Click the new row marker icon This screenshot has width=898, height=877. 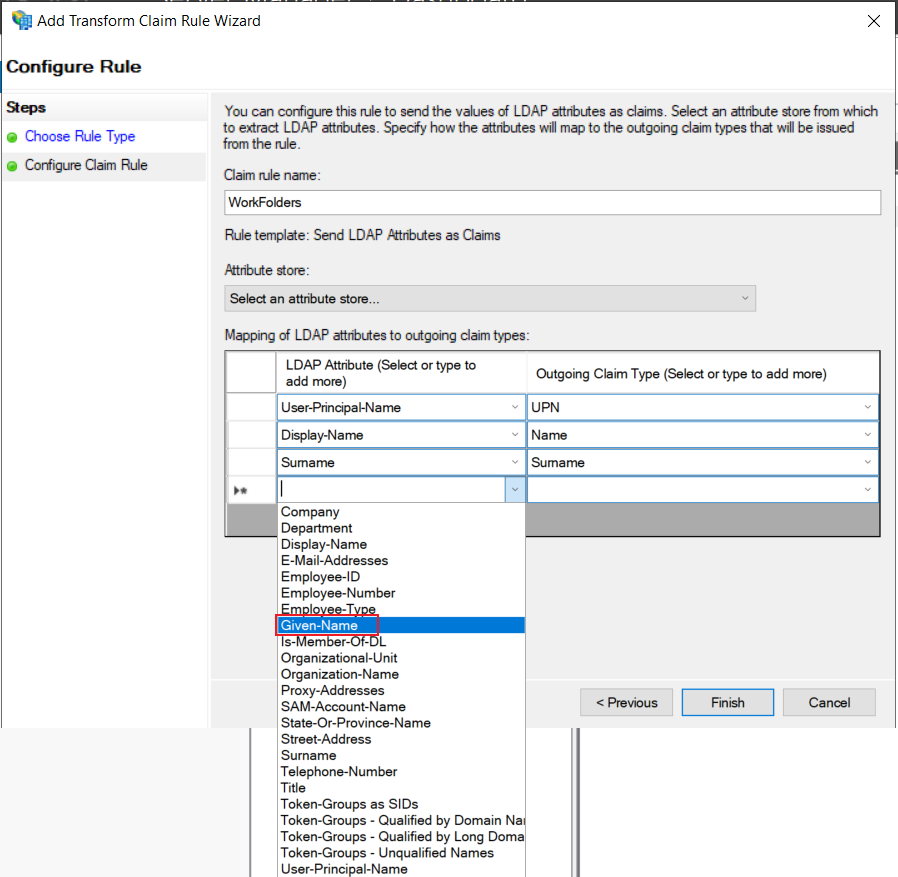point(241,490)
